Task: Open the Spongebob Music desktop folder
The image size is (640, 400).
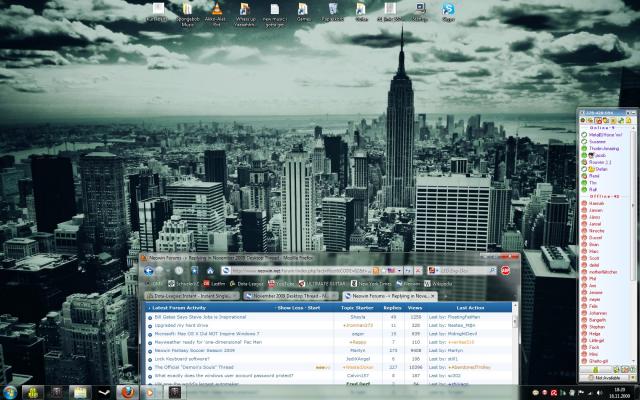Action: 187,13
